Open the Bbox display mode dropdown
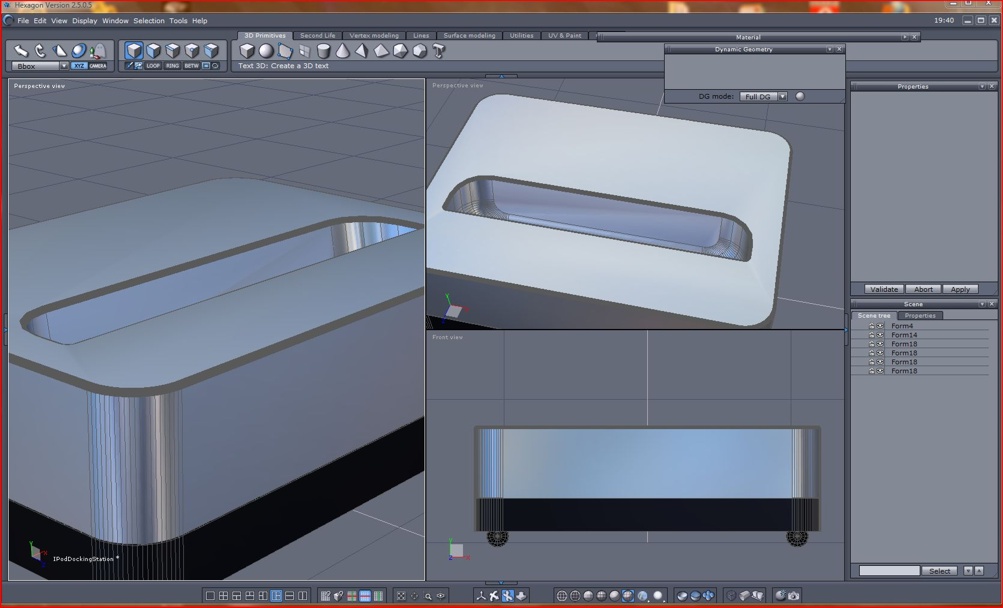This screenshot has height=608, width=1003. [x=64, y=66]
